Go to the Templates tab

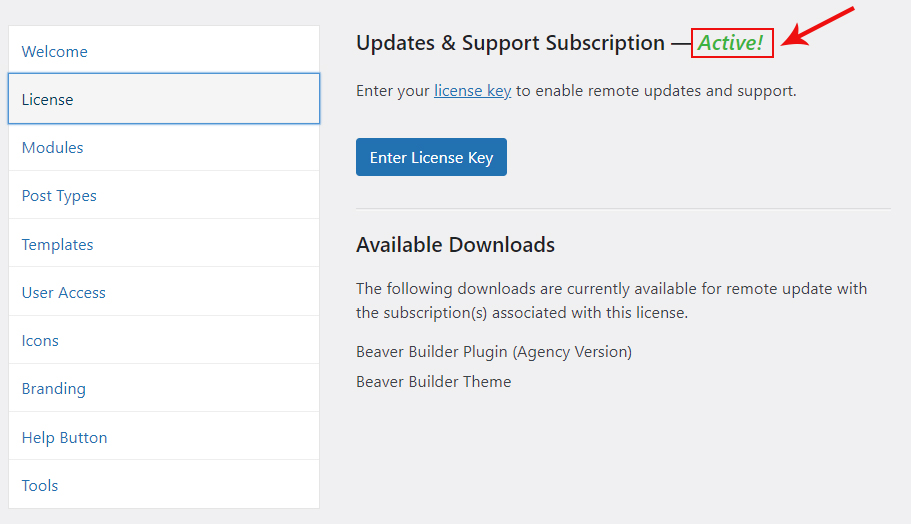pyautogui.click(x=58, y=244)
